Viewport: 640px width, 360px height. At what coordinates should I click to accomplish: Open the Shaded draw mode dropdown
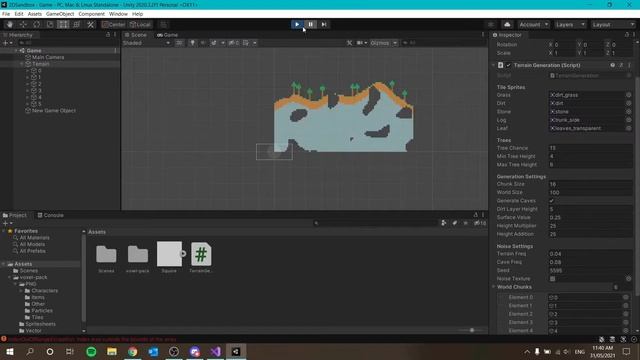(146, 43)
